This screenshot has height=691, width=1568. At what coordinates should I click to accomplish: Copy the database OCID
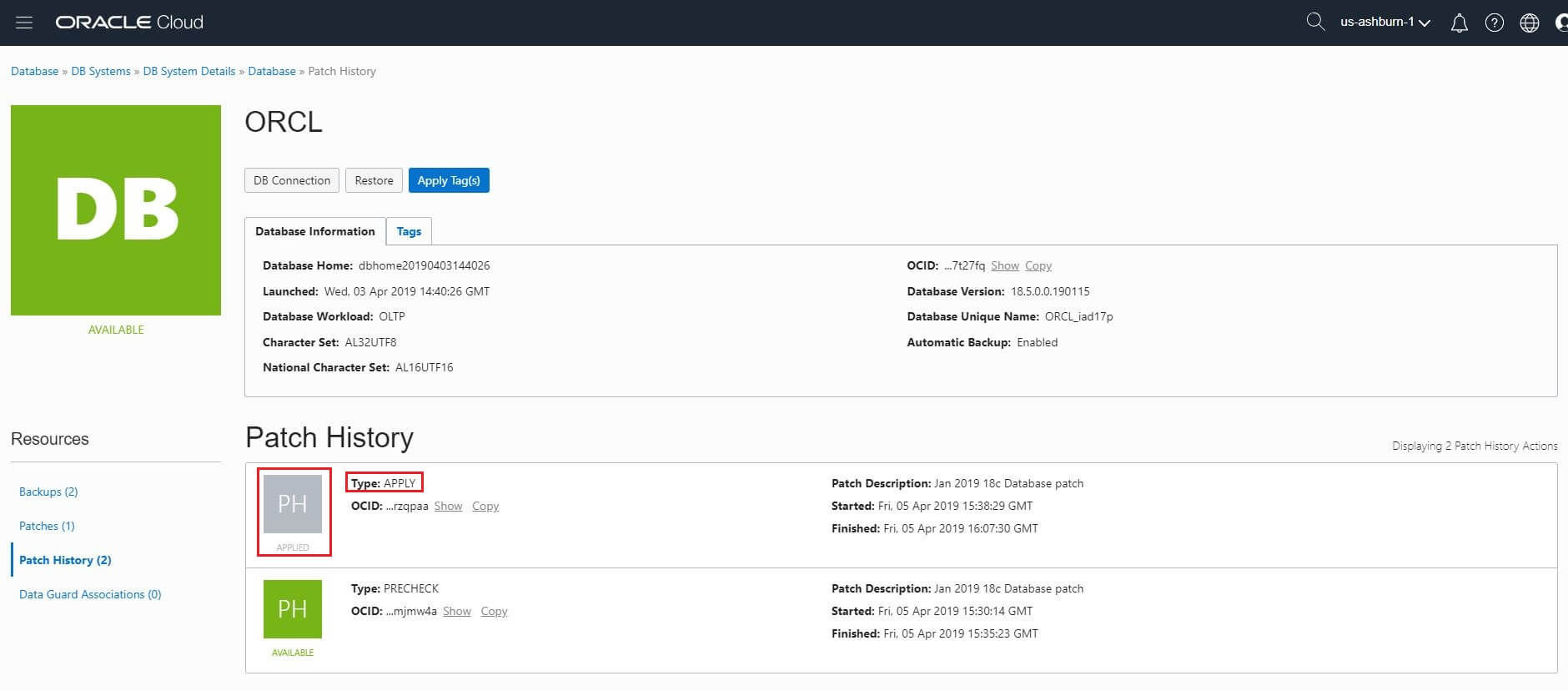(x=1038, y=265)
